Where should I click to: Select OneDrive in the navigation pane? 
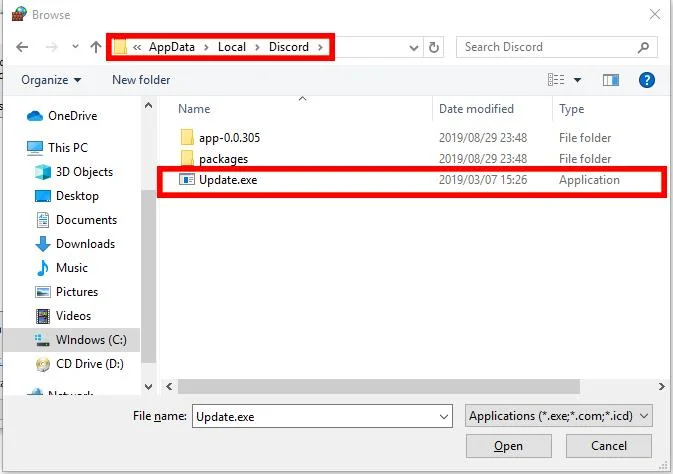tap(71, 116)
